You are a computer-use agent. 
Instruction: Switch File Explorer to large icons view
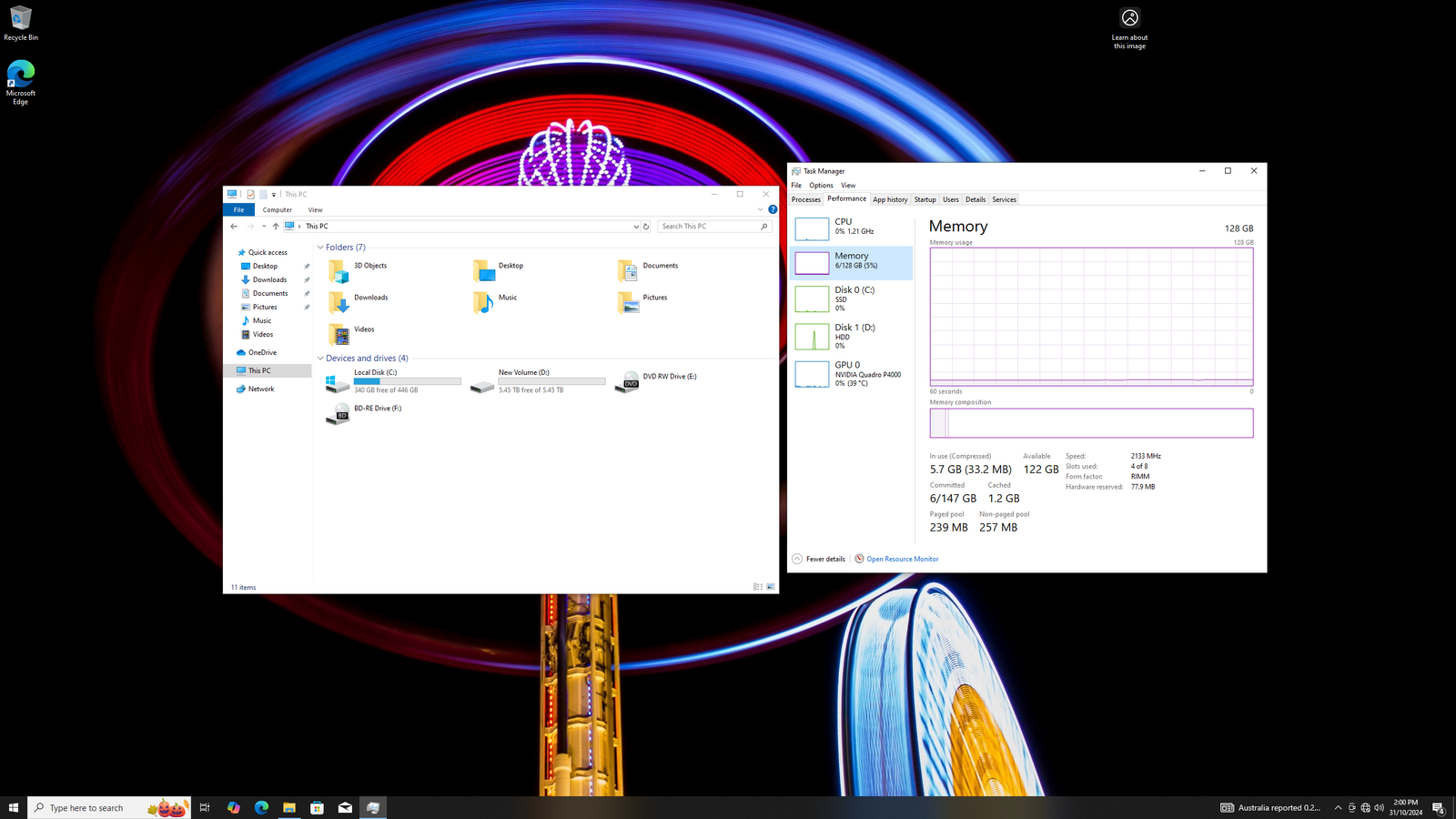click(771, 587)
